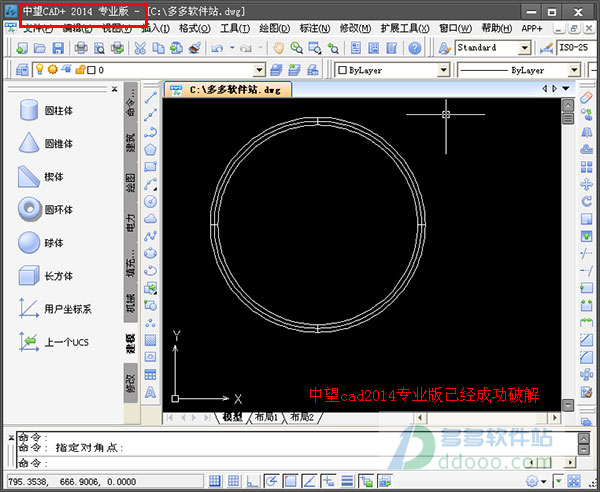Screen dimensions: 600x492
Task: Open the 格式(O) menu
Action: point(195,28)
